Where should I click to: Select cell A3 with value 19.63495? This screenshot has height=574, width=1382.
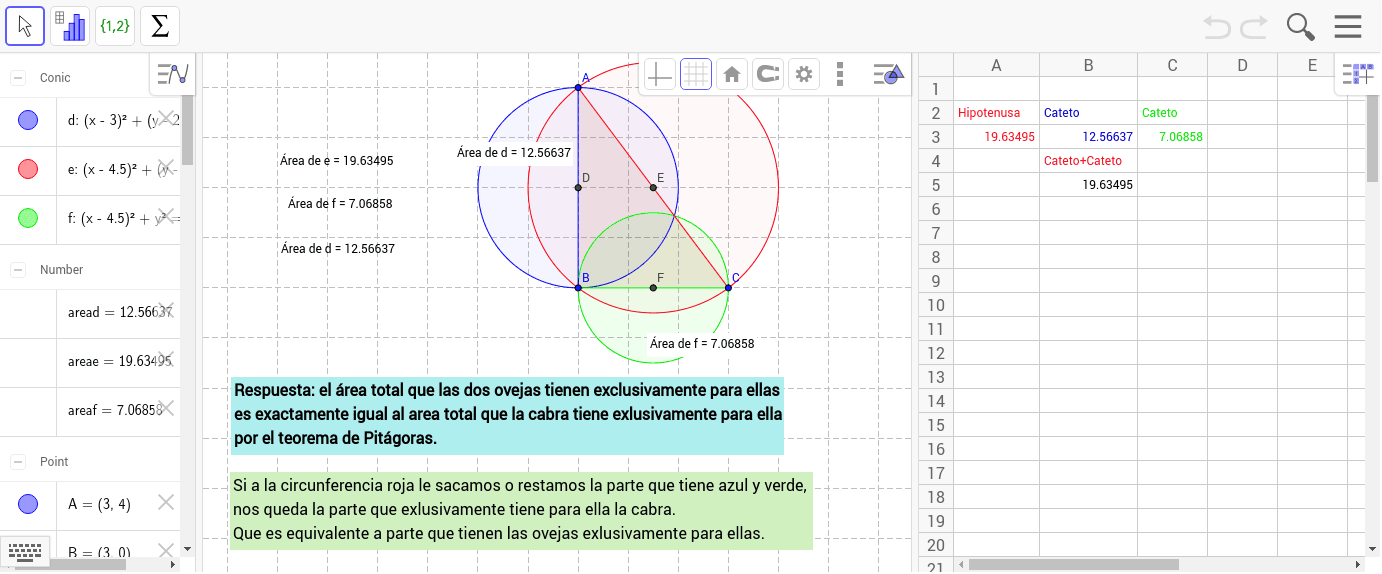(x=996, y=137)
